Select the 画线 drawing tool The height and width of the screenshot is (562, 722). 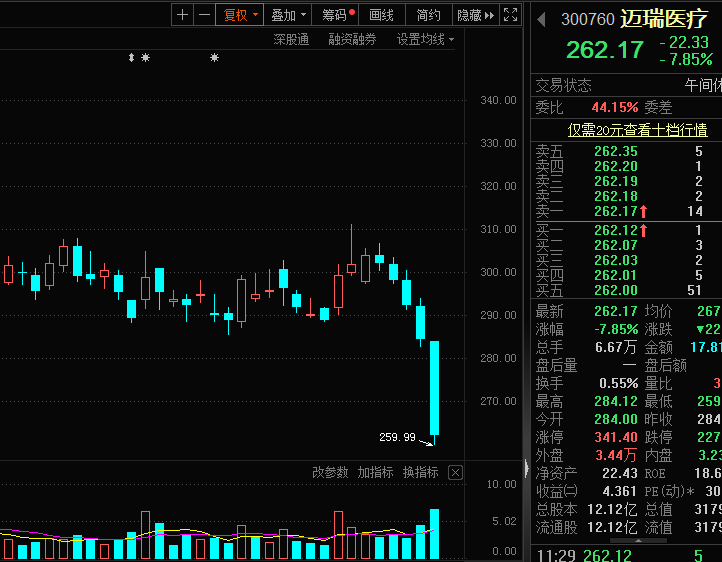(381, 15)
